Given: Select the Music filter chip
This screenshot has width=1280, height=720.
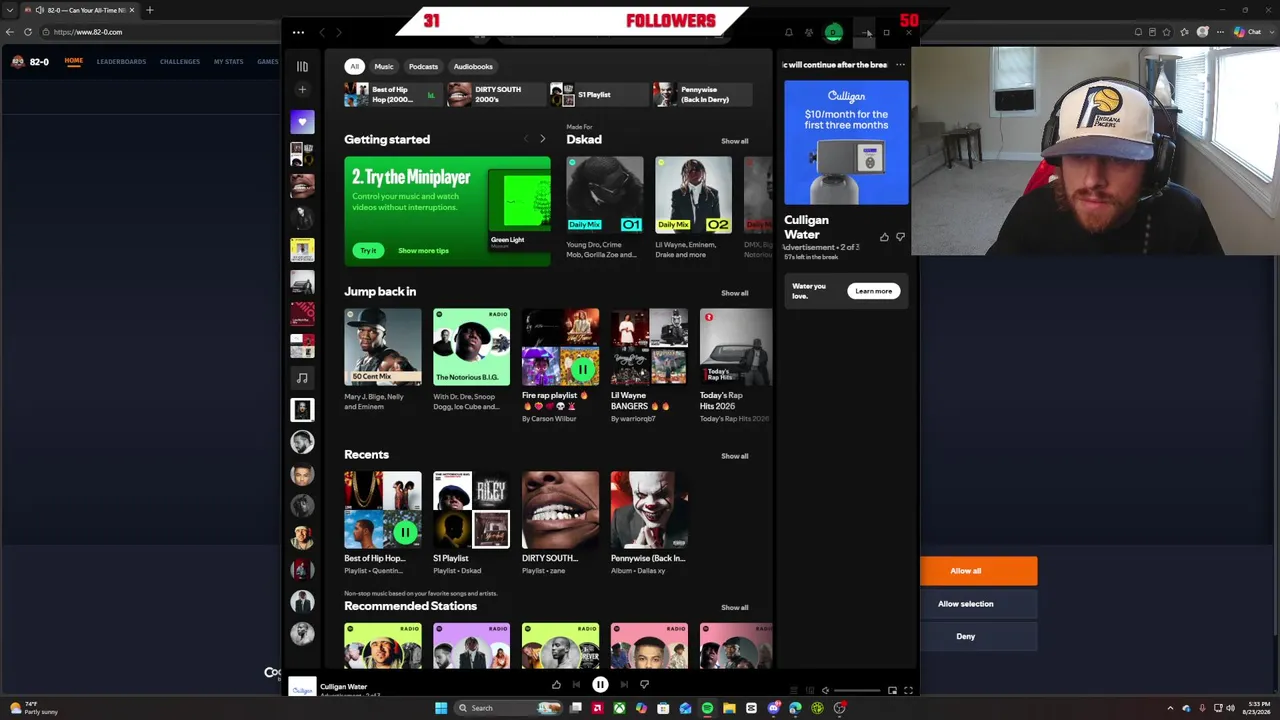Looking at the screenshot, I should (384, 67).
